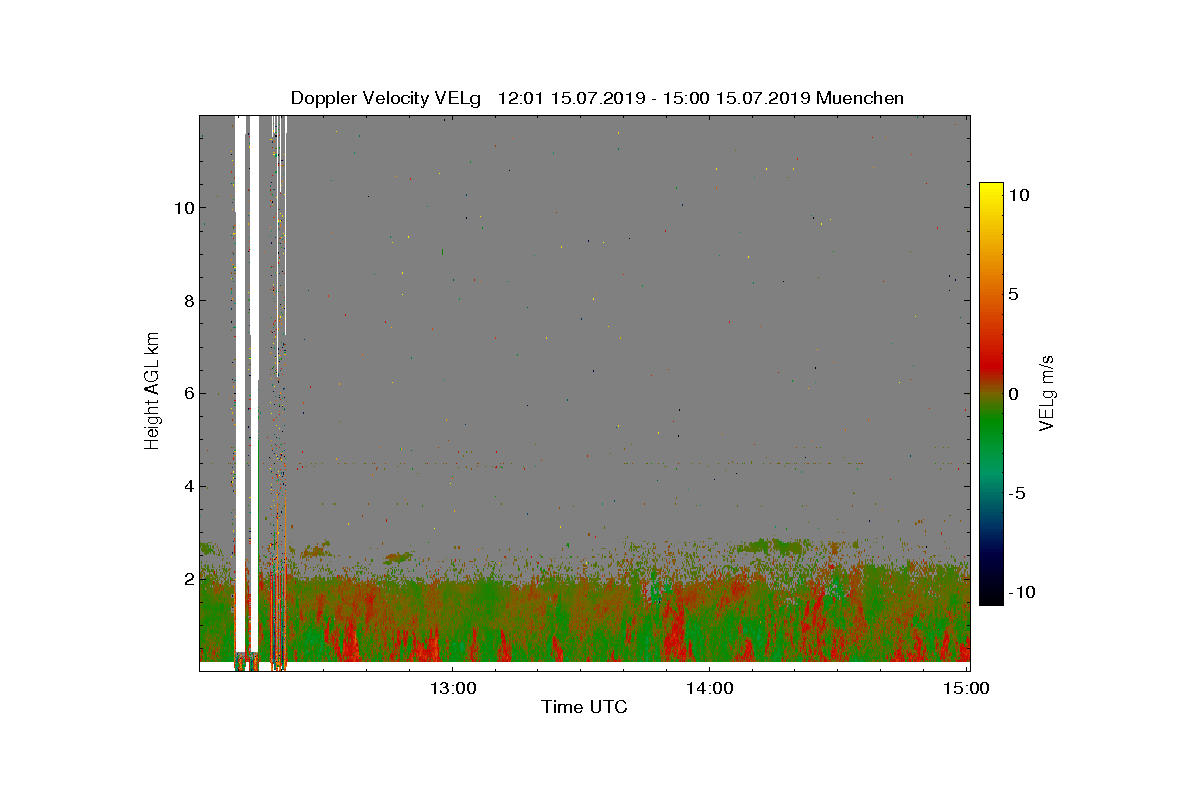Click the 2 km height tick label

click(x=188, y=580)
